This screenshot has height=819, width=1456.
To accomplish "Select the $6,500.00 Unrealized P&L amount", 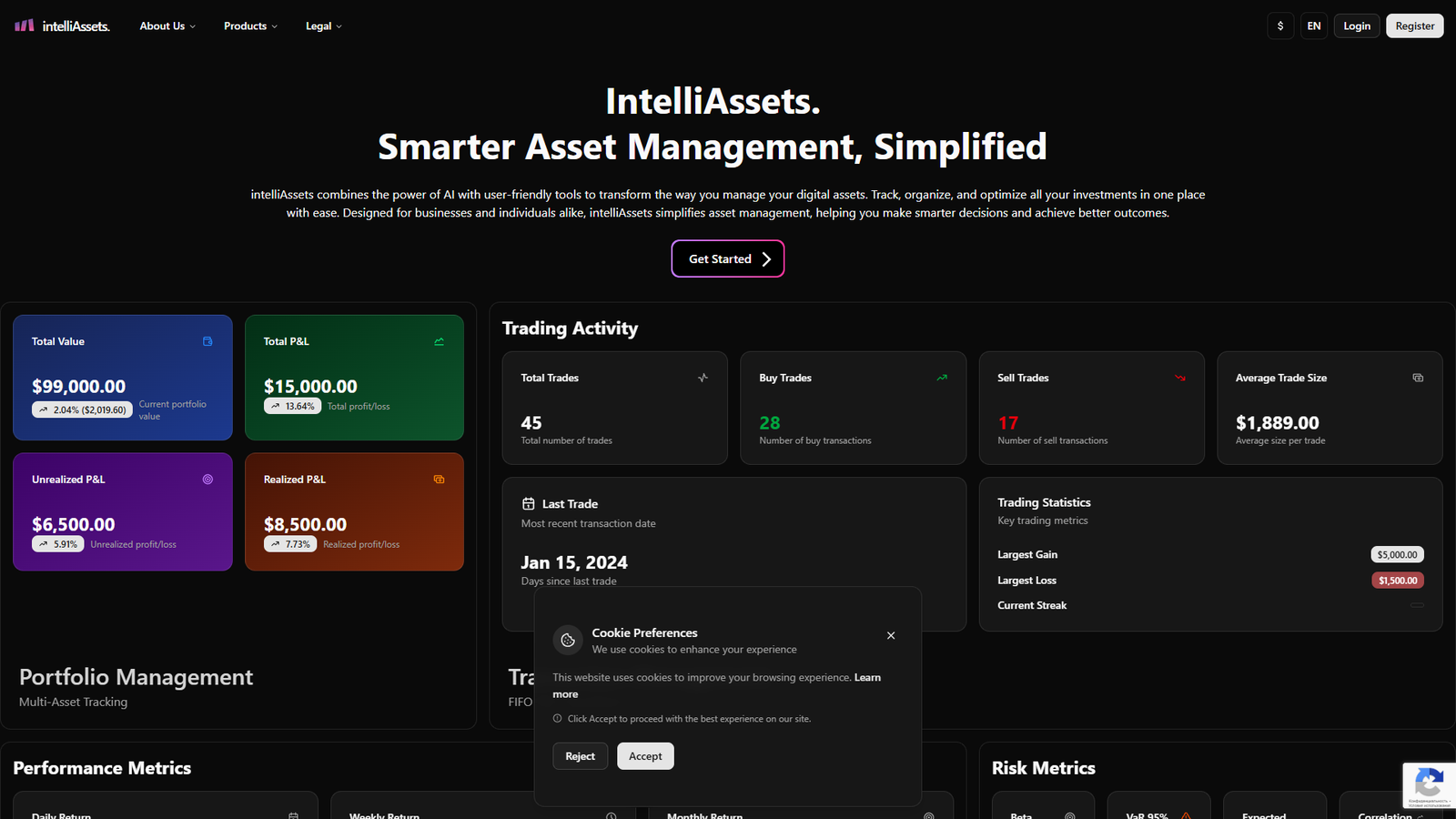I will 74,524.
